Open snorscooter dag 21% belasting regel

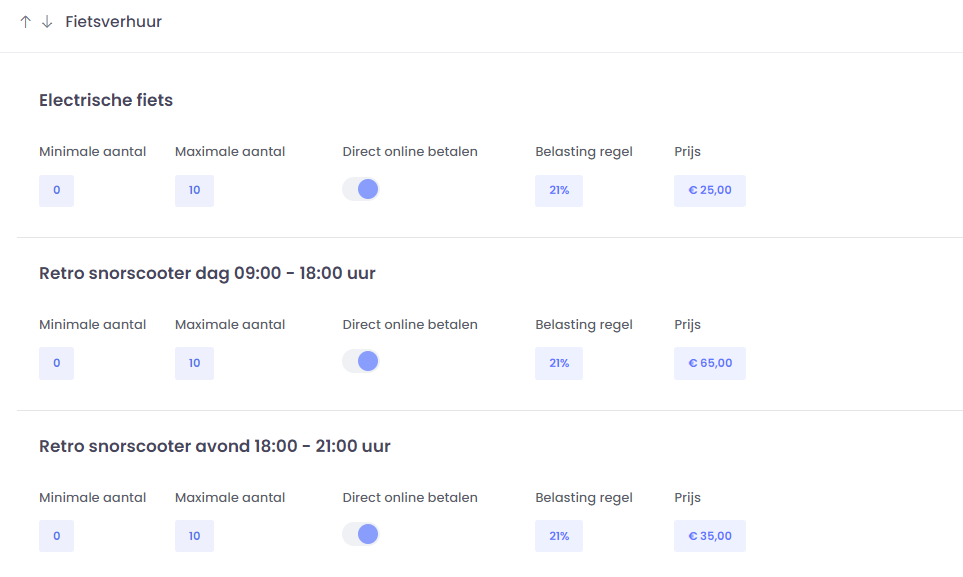tap(558, 363)
